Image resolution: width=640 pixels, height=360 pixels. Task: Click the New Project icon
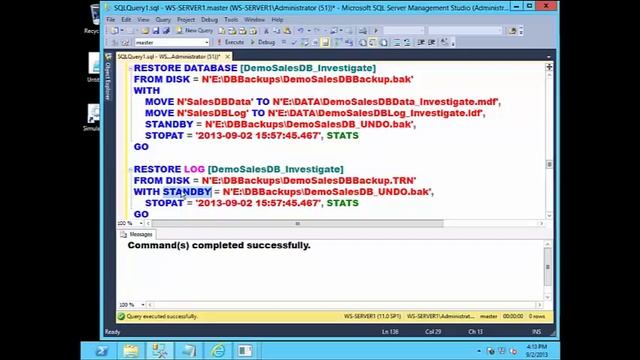tap(115, 31)
